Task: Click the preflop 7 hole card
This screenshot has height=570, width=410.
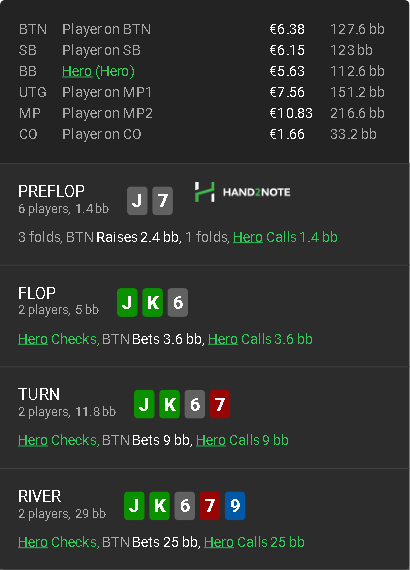Action: (162, 201)
